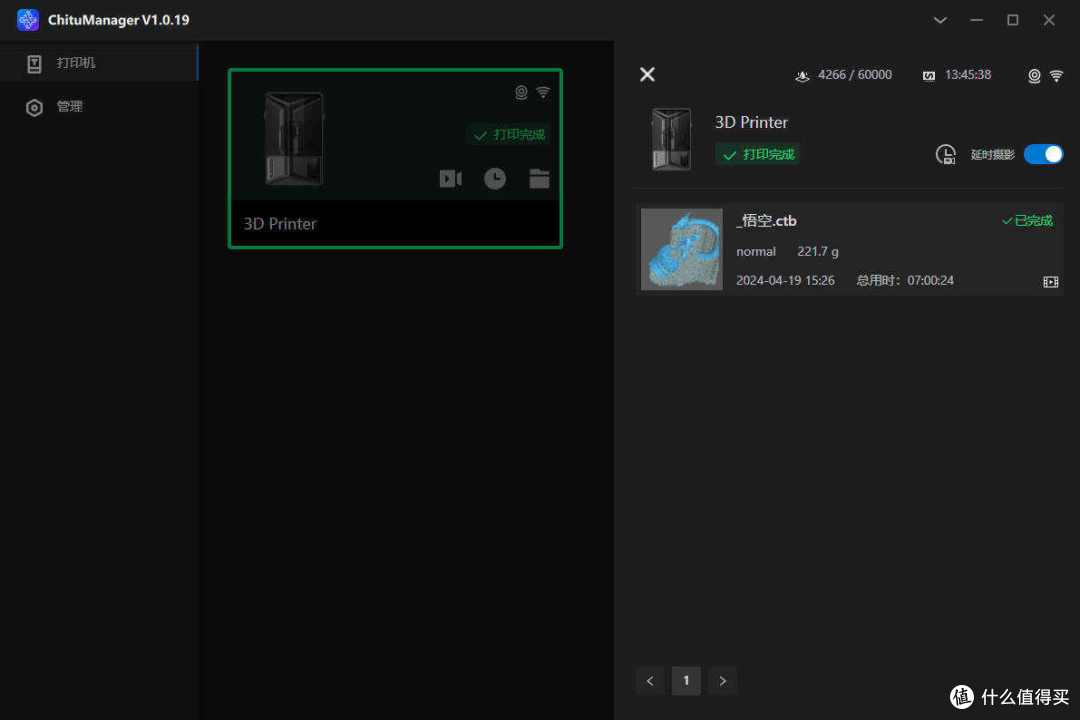Open the 管理 (Manage) tab in sidebar
This screenshot has height=720, width=1080.
coord(99,107)
